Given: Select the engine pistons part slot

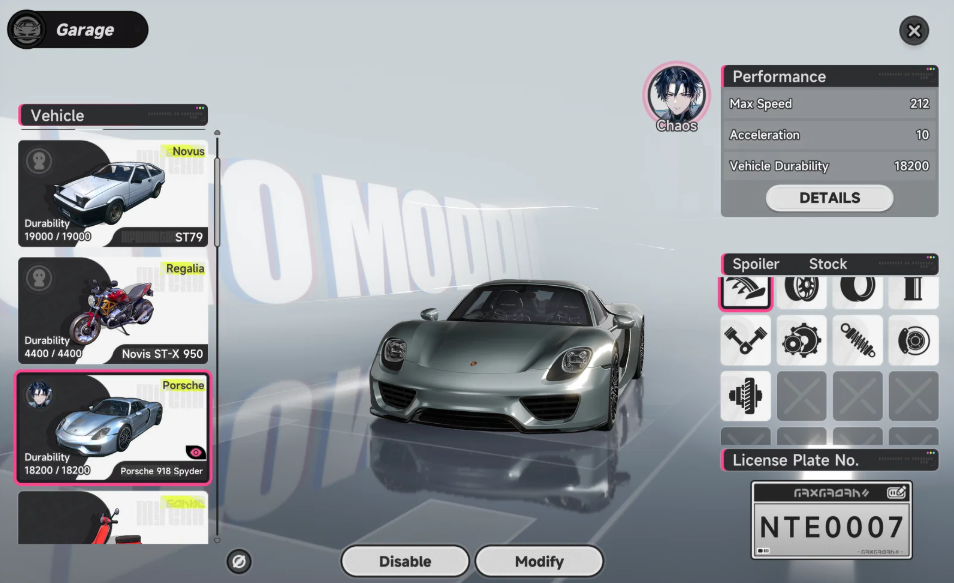Looking at the screenshot, I should click(745, 340).
